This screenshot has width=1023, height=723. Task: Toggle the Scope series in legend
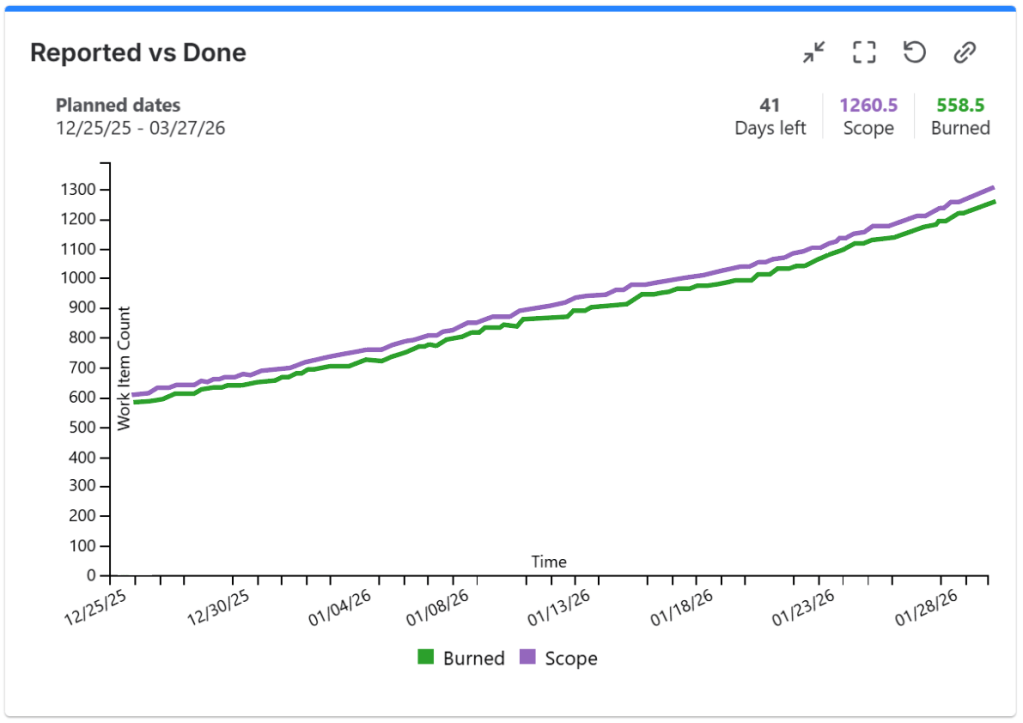coord(570,658)
